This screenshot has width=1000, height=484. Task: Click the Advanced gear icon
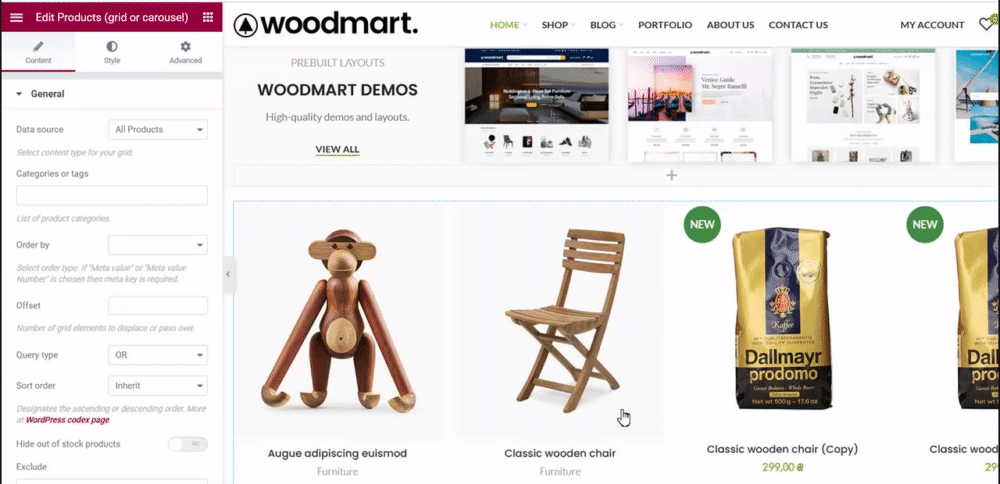click(x=186, y=47)
